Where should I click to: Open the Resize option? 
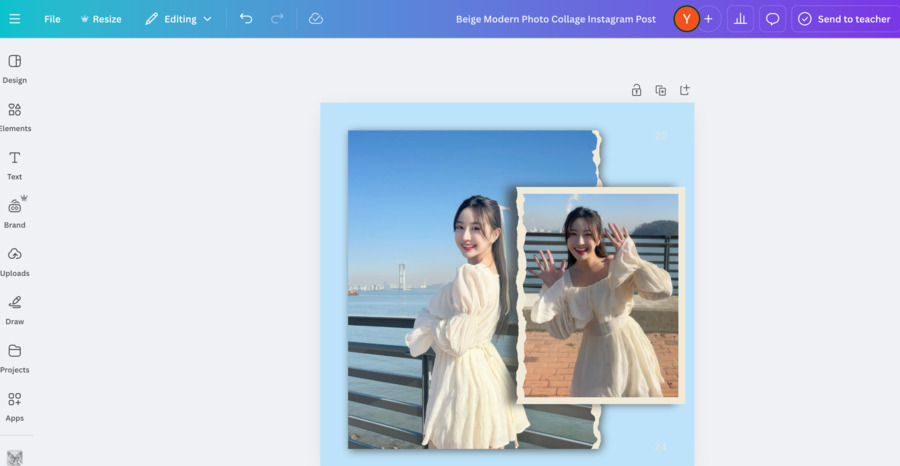pyautogui.click(x=101, y=19)
